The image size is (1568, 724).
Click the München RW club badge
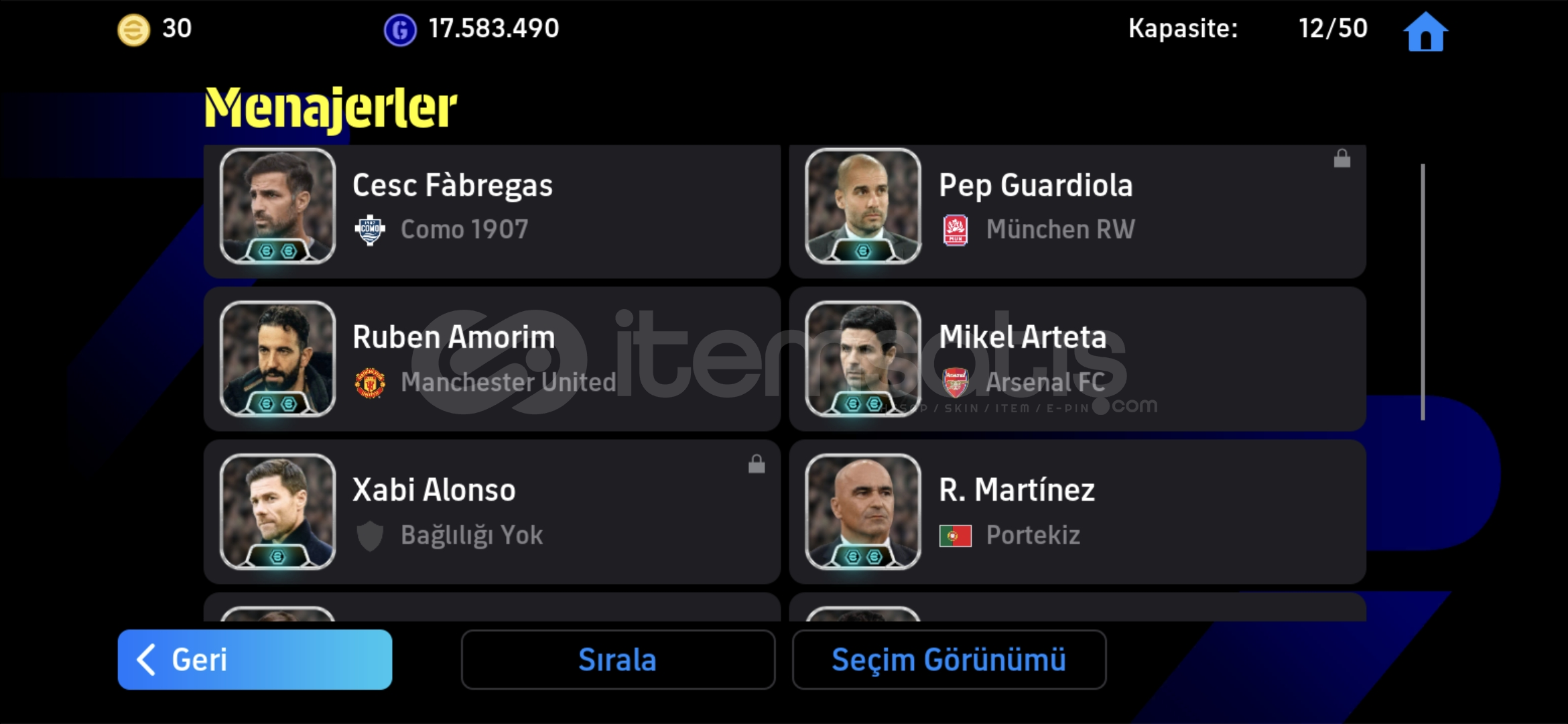(x=956, y=230)
